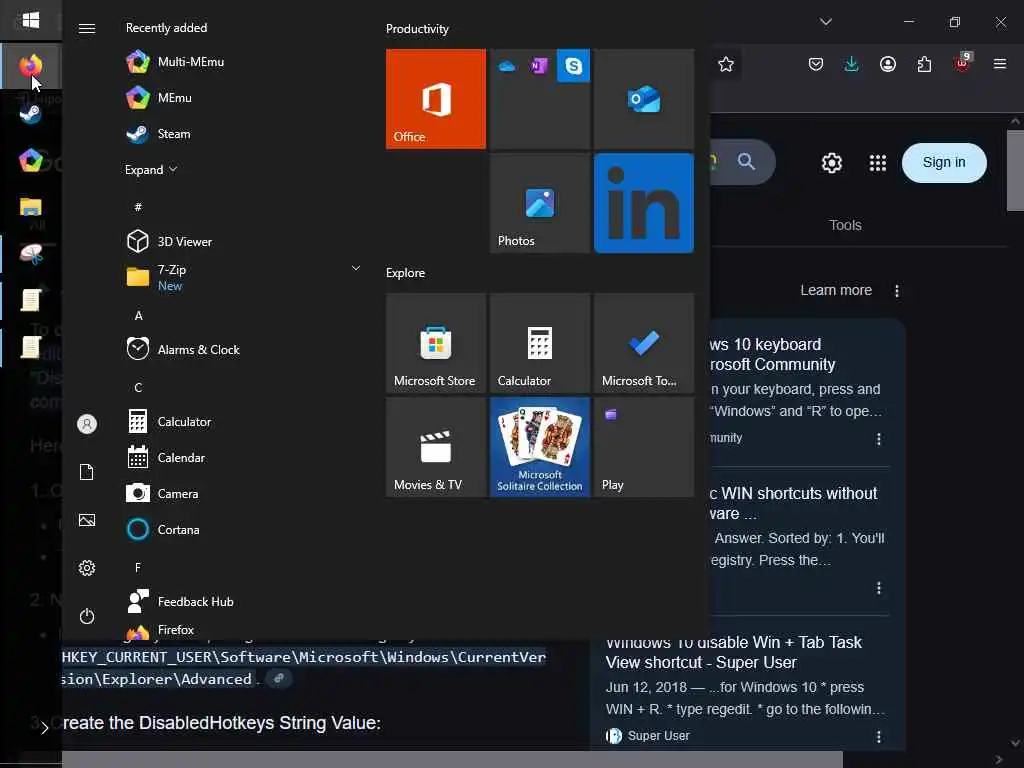1024x768 pixels.
Task: Open the OneNote small tile
Action: [x=539, y=65]
